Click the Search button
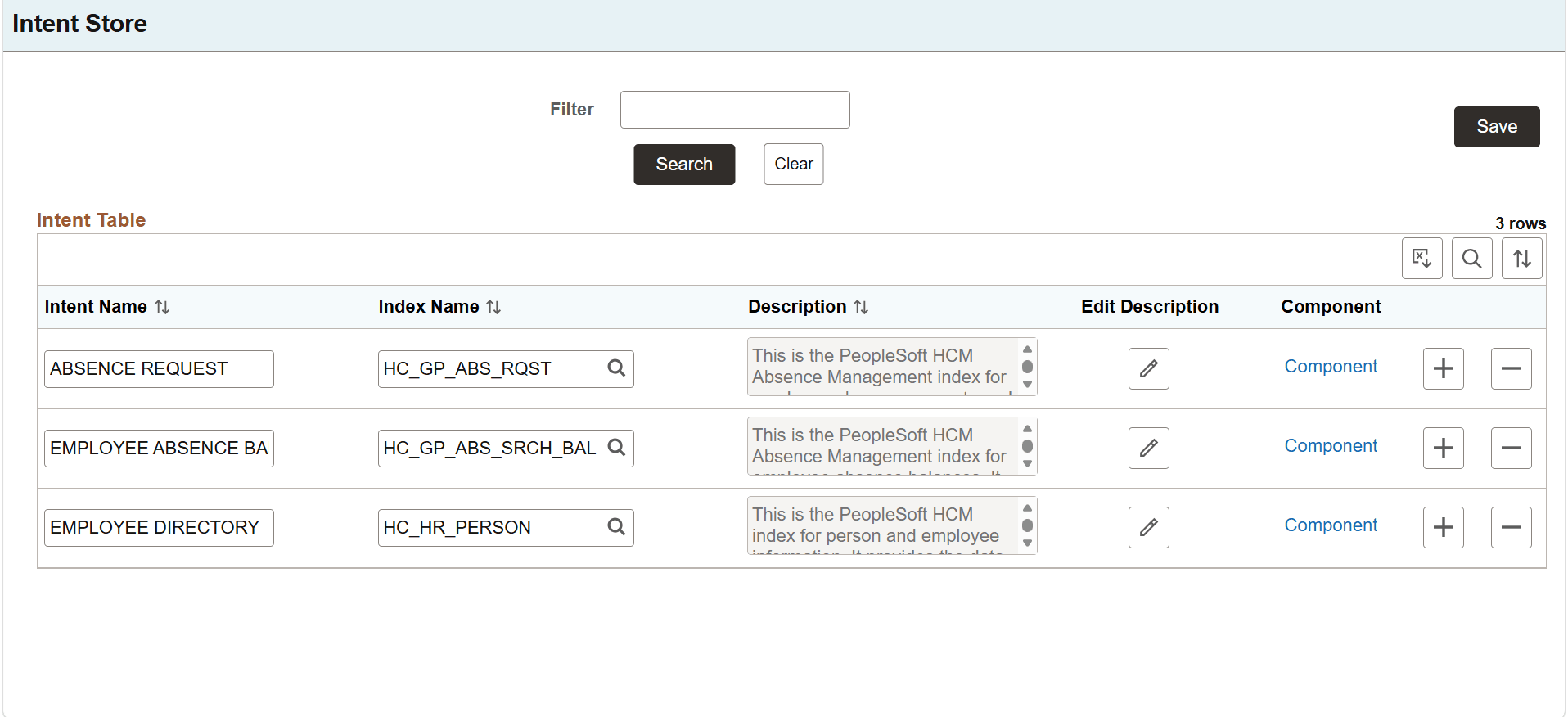 [684, 165]
